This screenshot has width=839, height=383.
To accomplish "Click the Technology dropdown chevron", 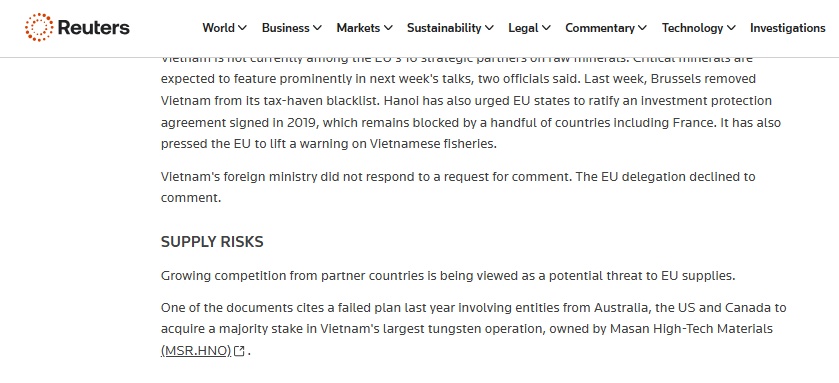I will point(731,28).
